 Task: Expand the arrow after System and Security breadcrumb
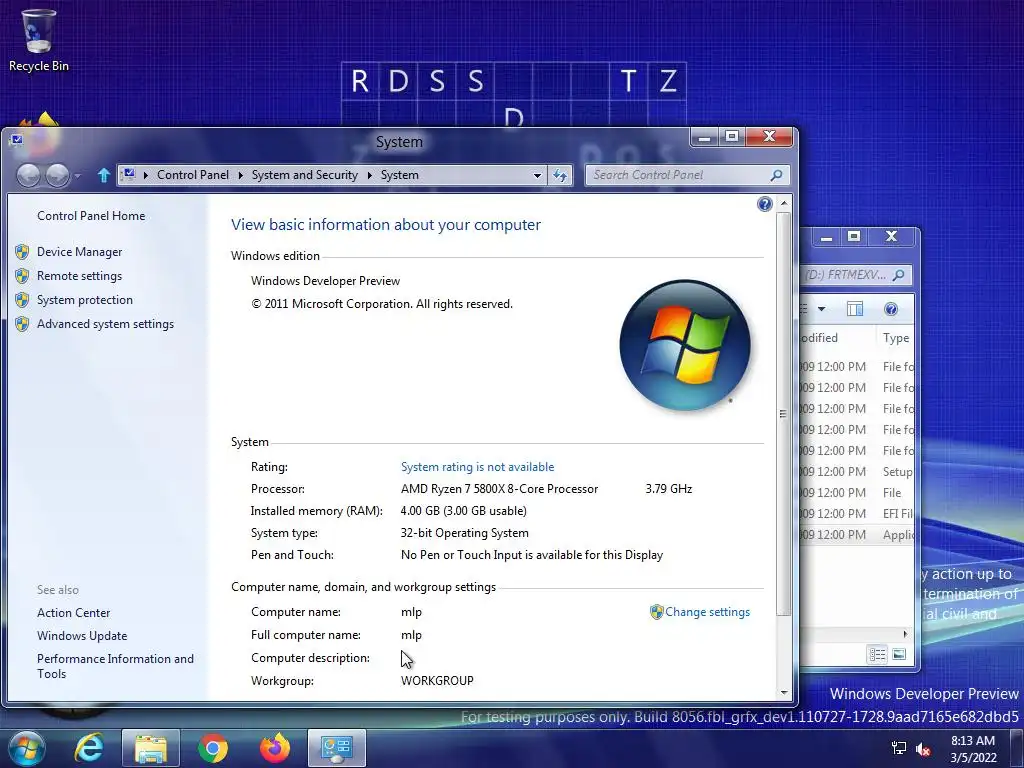[x=370, y=175]
